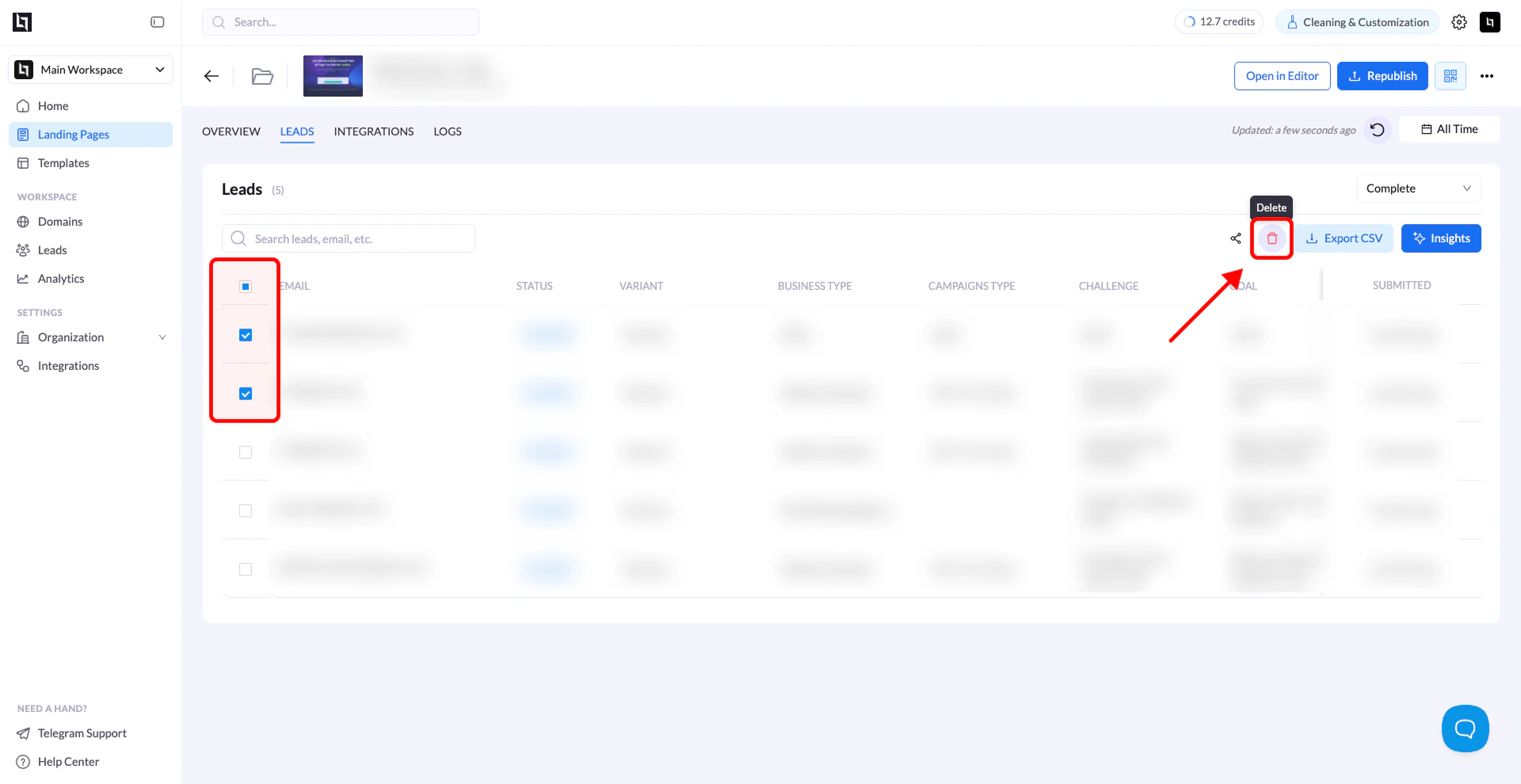Open the settings gear icon
Screen dimensions: 1521x784
tap(1459, 22)
